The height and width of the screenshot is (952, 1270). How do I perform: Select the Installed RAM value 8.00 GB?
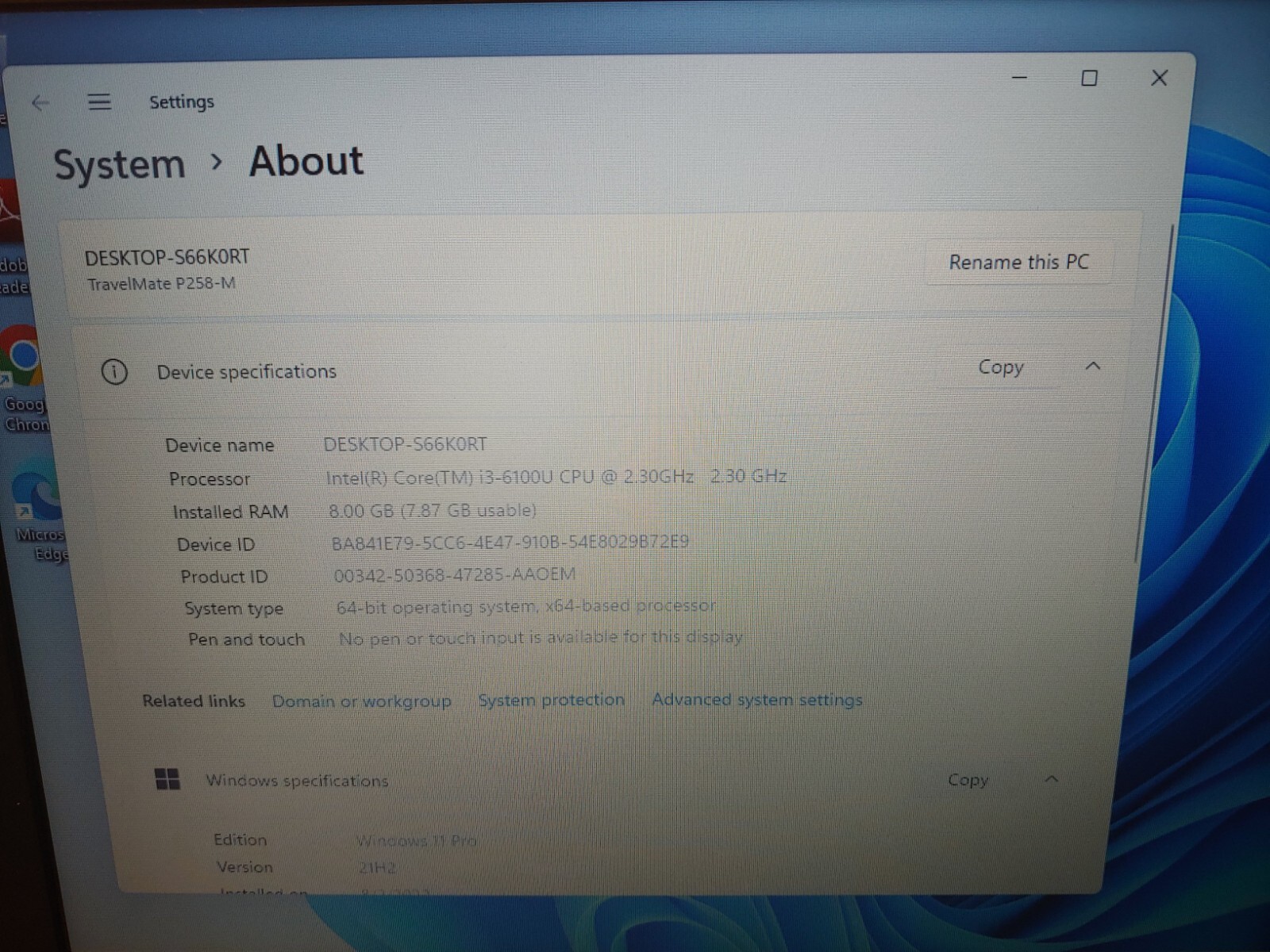click(433, 510)
